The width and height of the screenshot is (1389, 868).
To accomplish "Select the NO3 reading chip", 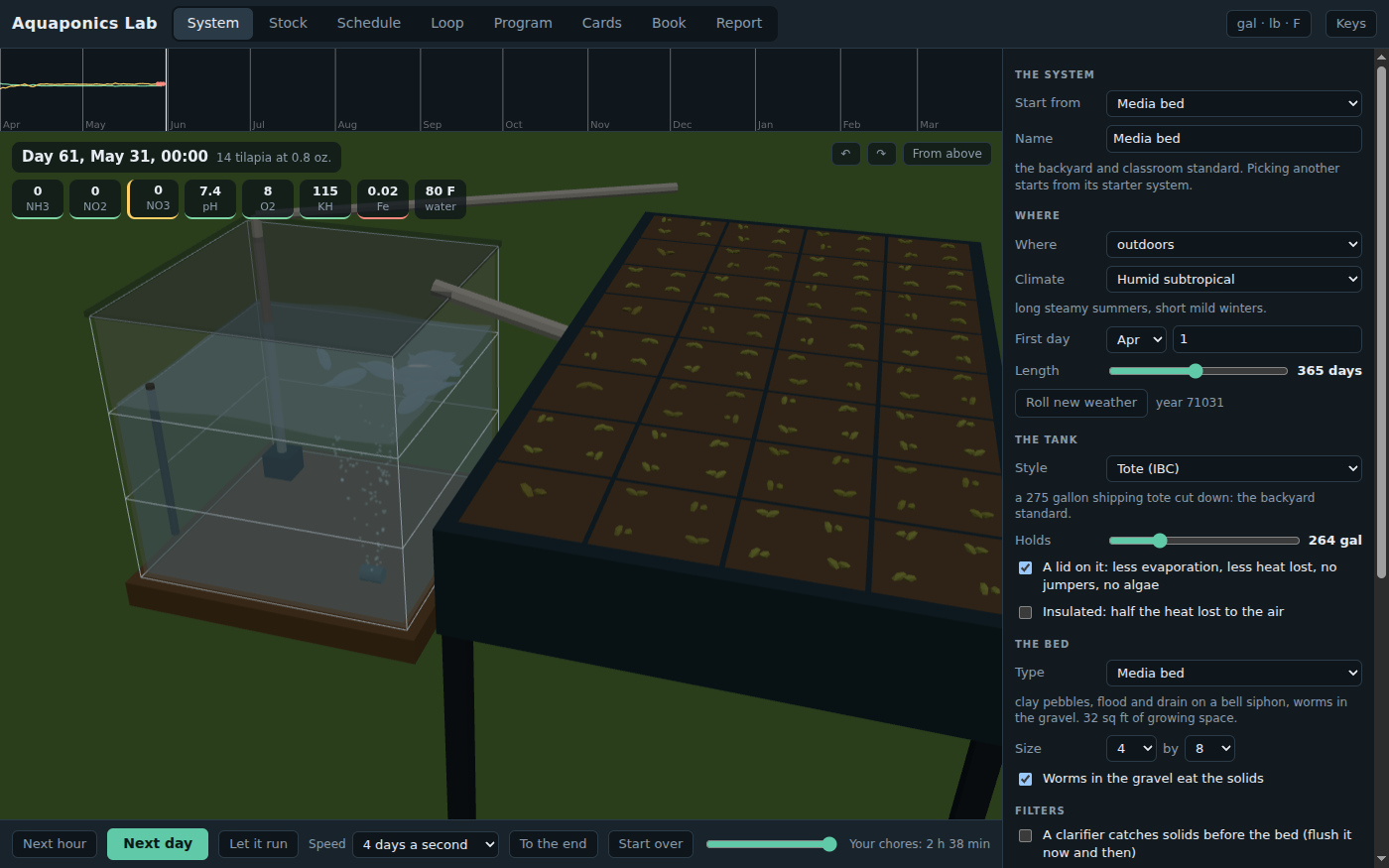I will (153, 198).
